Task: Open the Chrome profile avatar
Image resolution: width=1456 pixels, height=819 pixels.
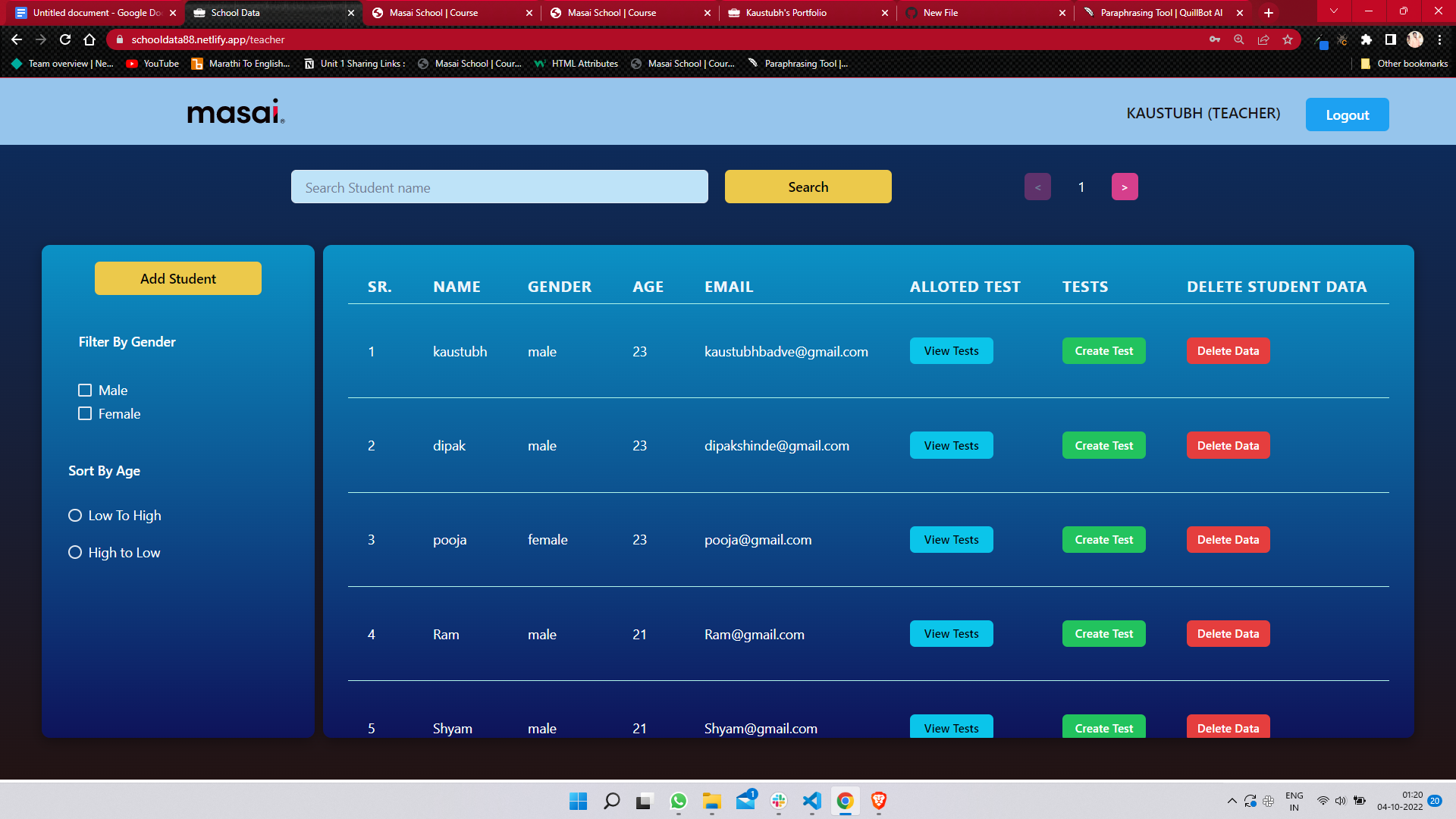Action: 1415,39
